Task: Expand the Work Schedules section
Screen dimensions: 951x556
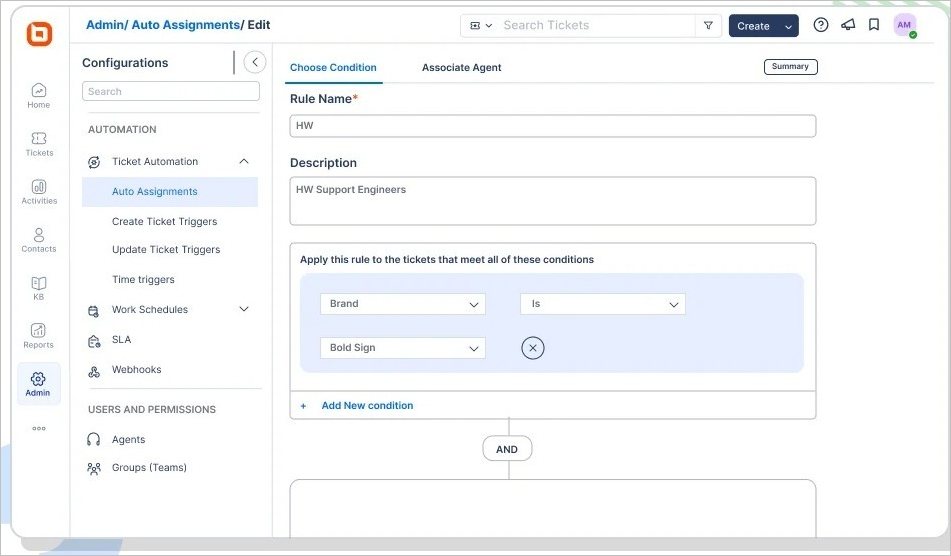Action: [244, 309]
